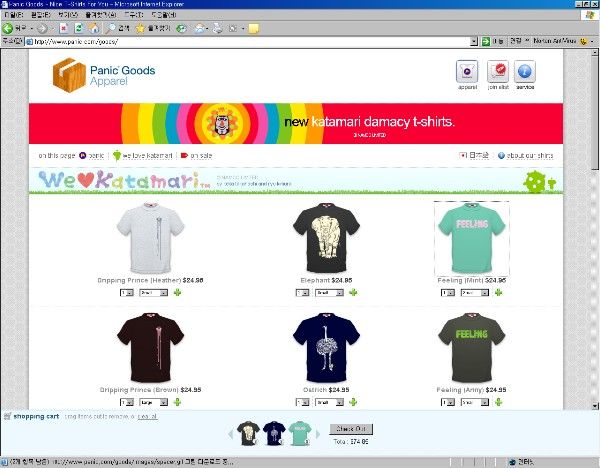Viewport: 600px width, 468px height.
Task: Jump to we love katamari link
Action: click(143, 155)
